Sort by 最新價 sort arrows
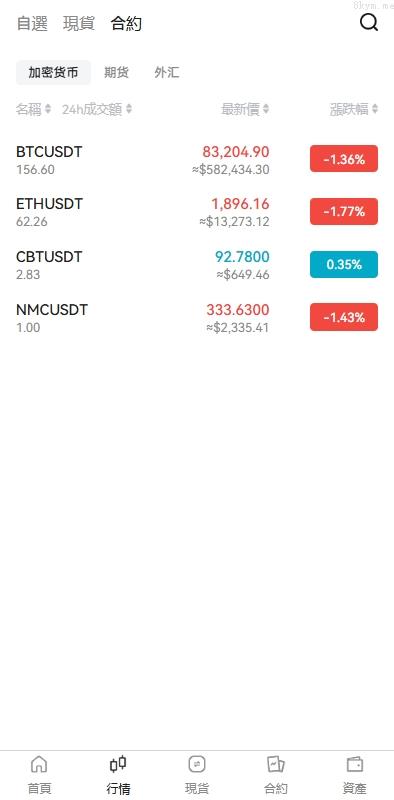Screen dimensions: 394x800 coord(266,109)
